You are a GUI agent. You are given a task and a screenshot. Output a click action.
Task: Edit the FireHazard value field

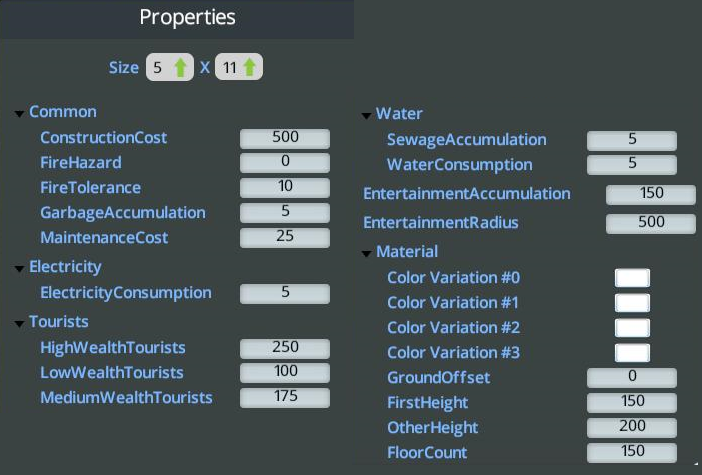[x=285, y=163]
